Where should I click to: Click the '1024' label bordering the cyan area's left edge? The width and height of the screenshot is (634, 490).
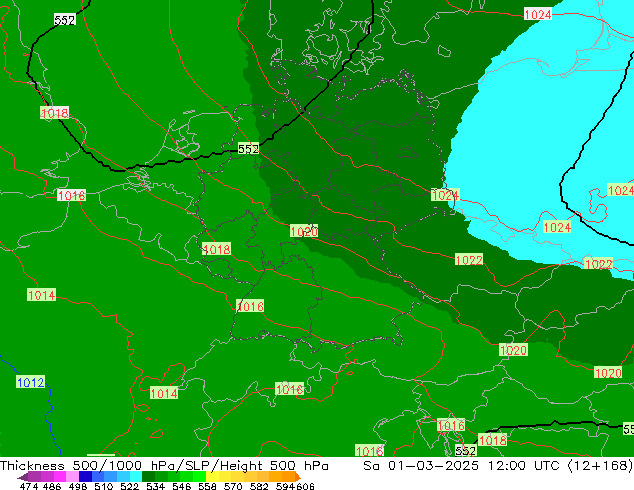click(445, 195)
